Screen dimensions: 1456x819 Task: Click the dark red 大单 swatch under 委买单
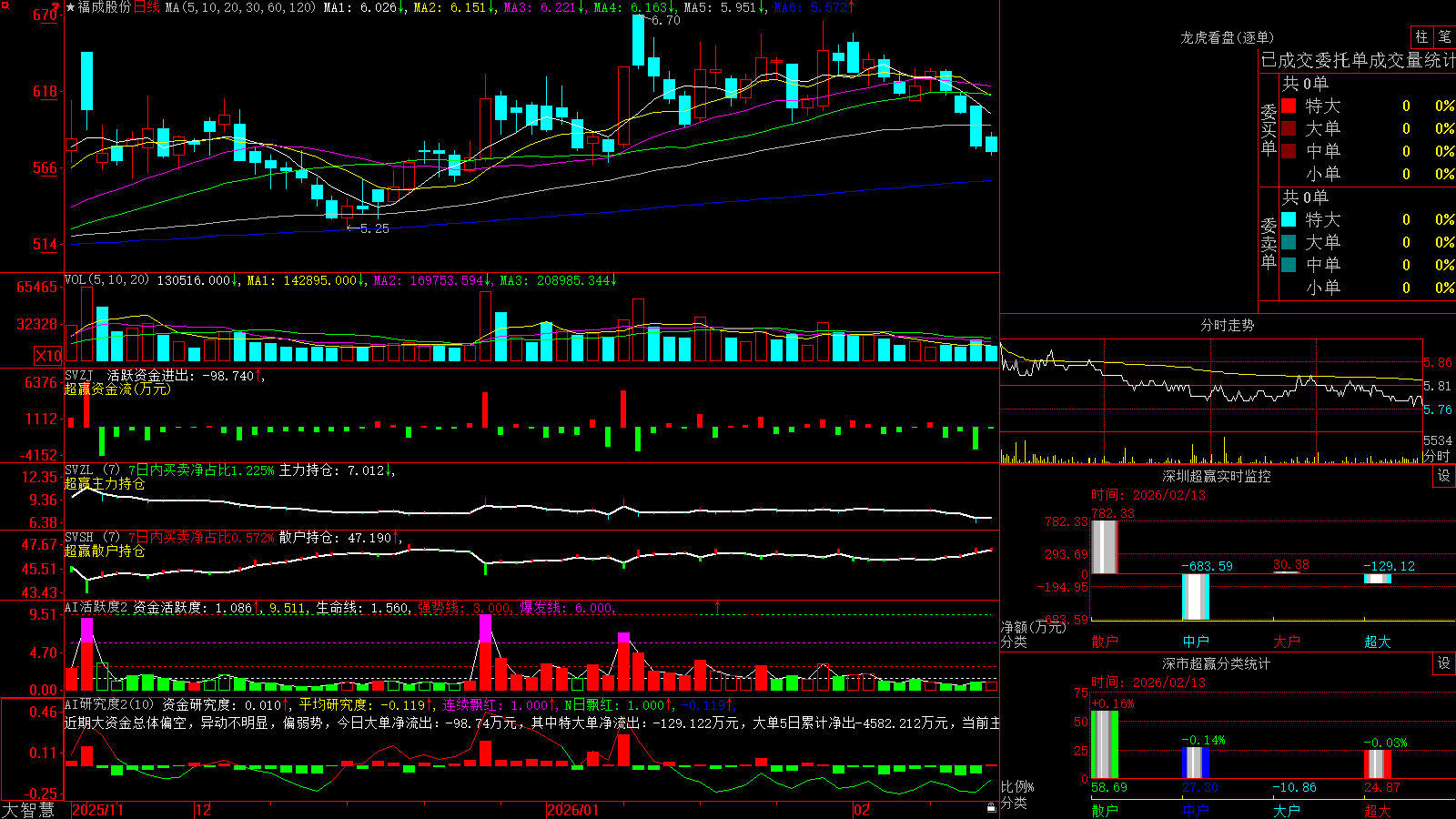[1289, 128]
